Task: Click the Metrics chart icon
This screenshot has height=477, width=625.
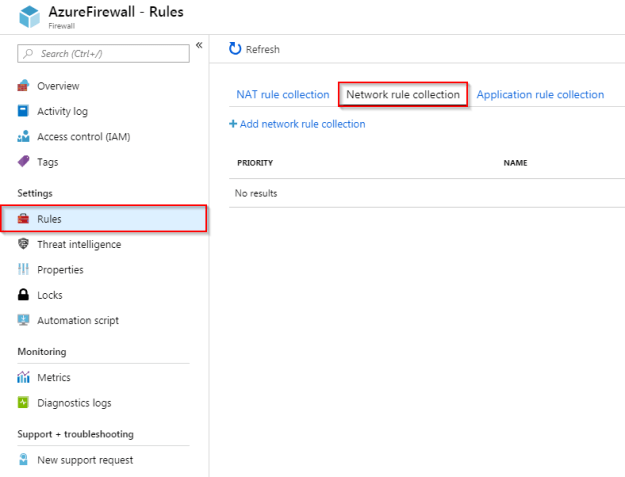Action: (23, 377)
